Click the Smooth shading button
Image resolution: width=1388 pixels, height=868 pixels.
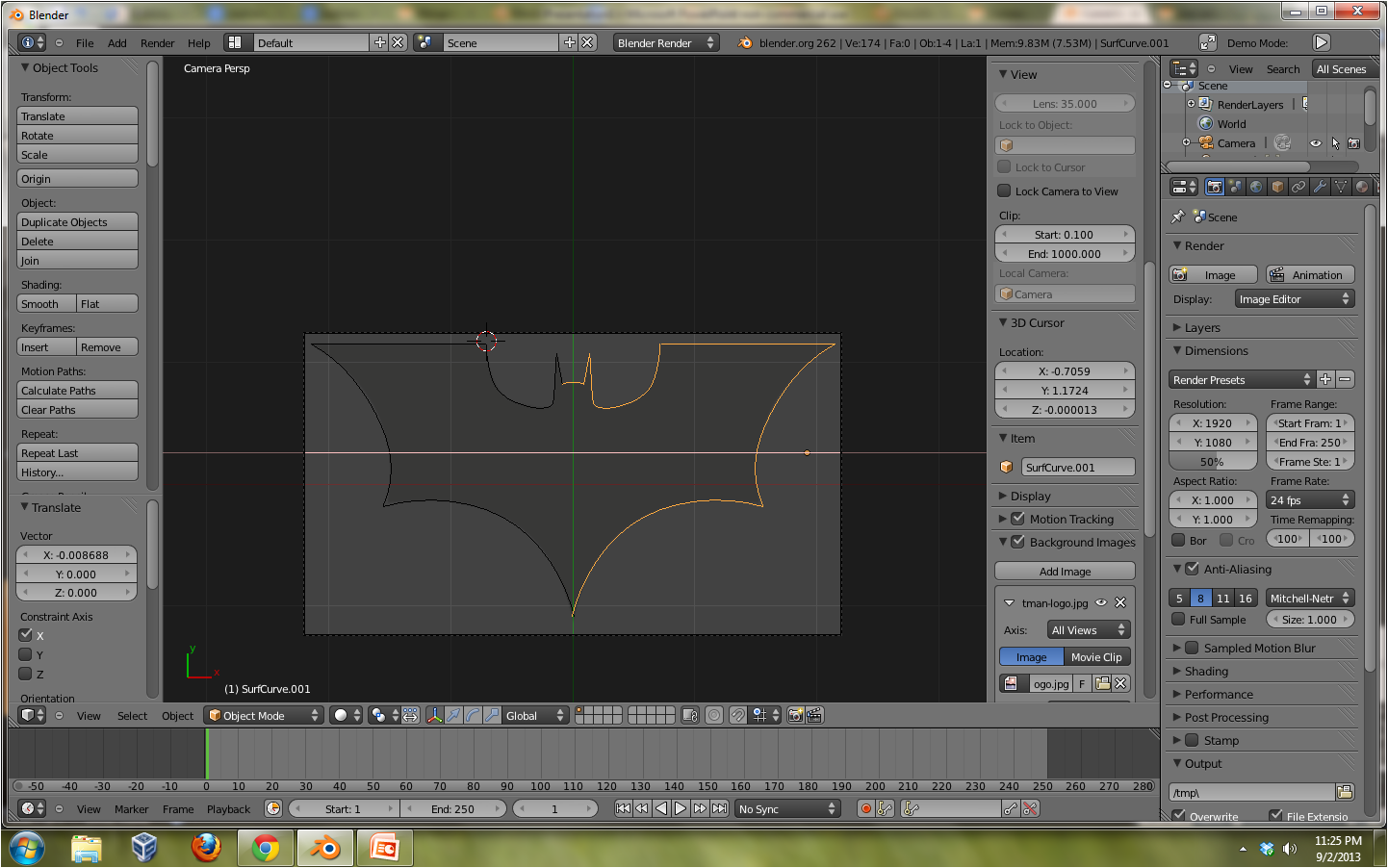click(46, 303)
